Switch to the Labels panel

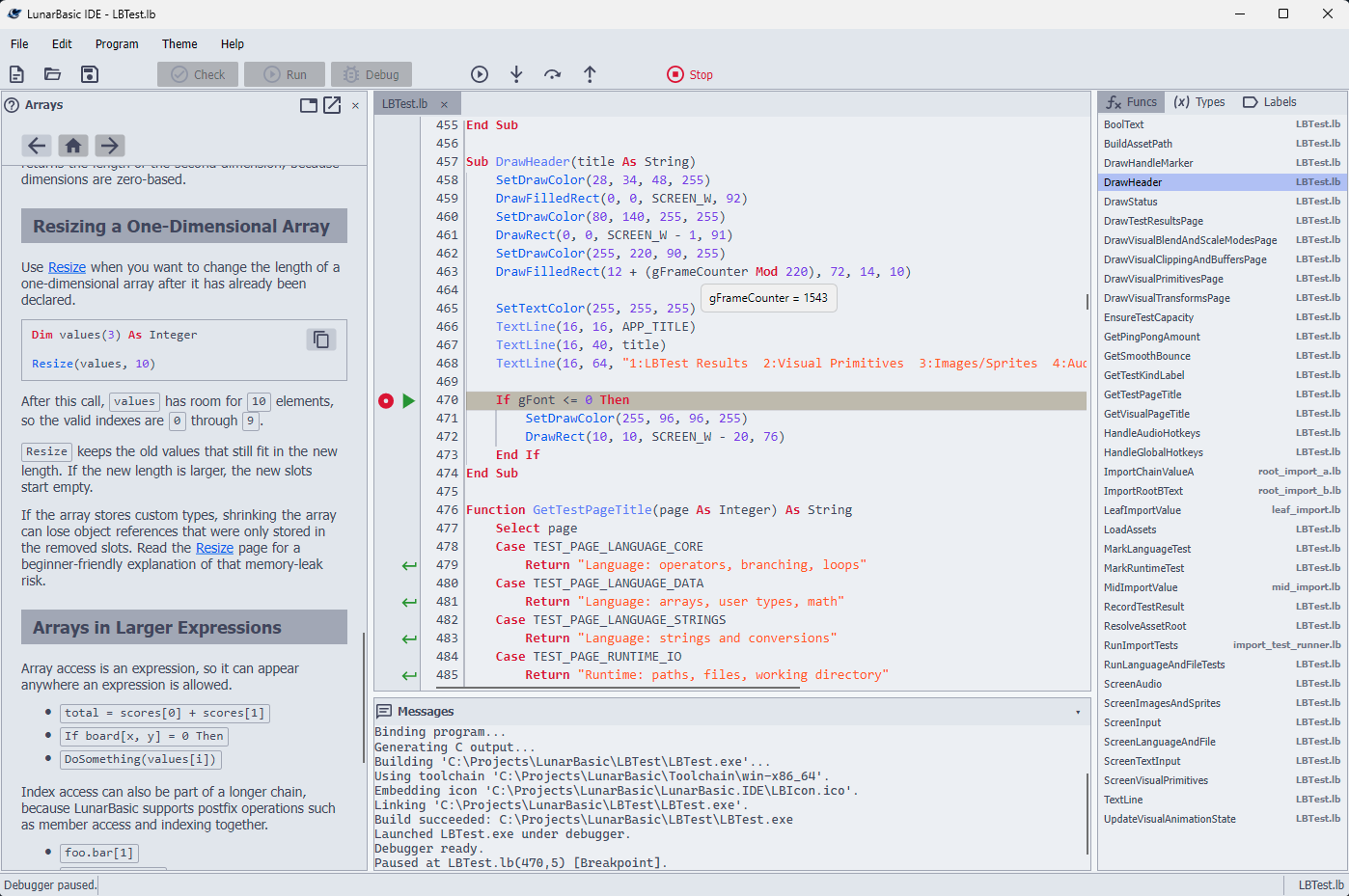pos(1268,101)
